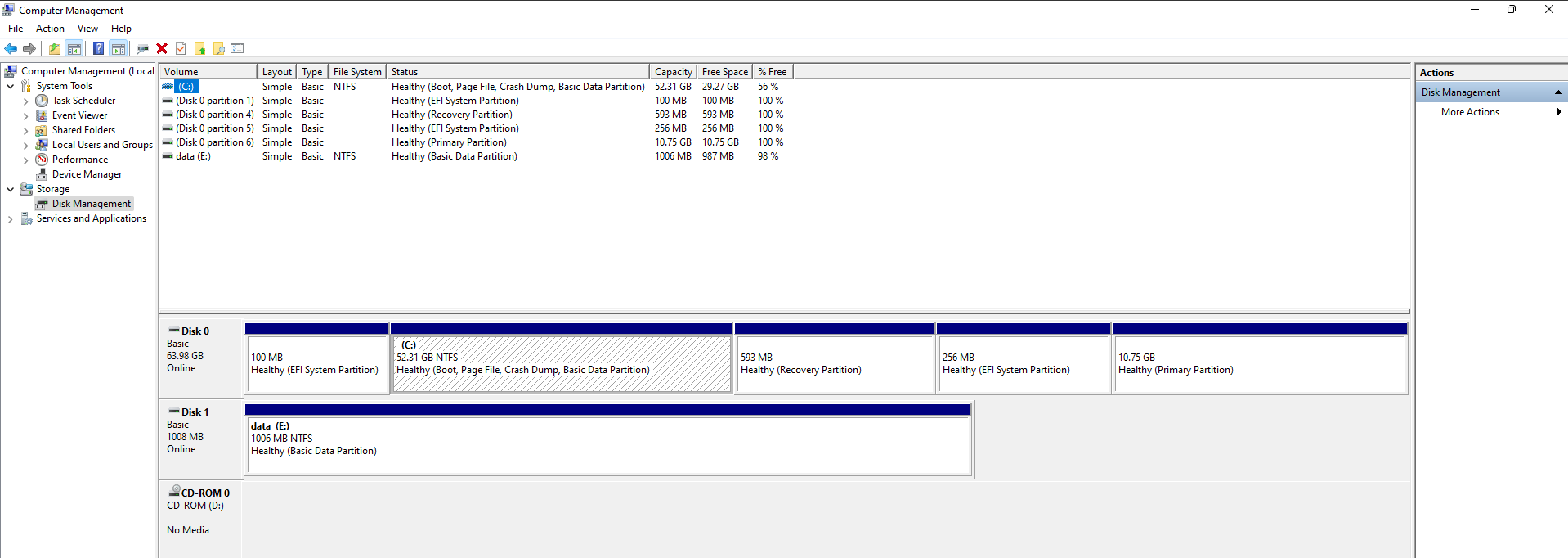Click the checklist settings toolbar icon
Screen dimensions: 1568x558
(238, 49)
